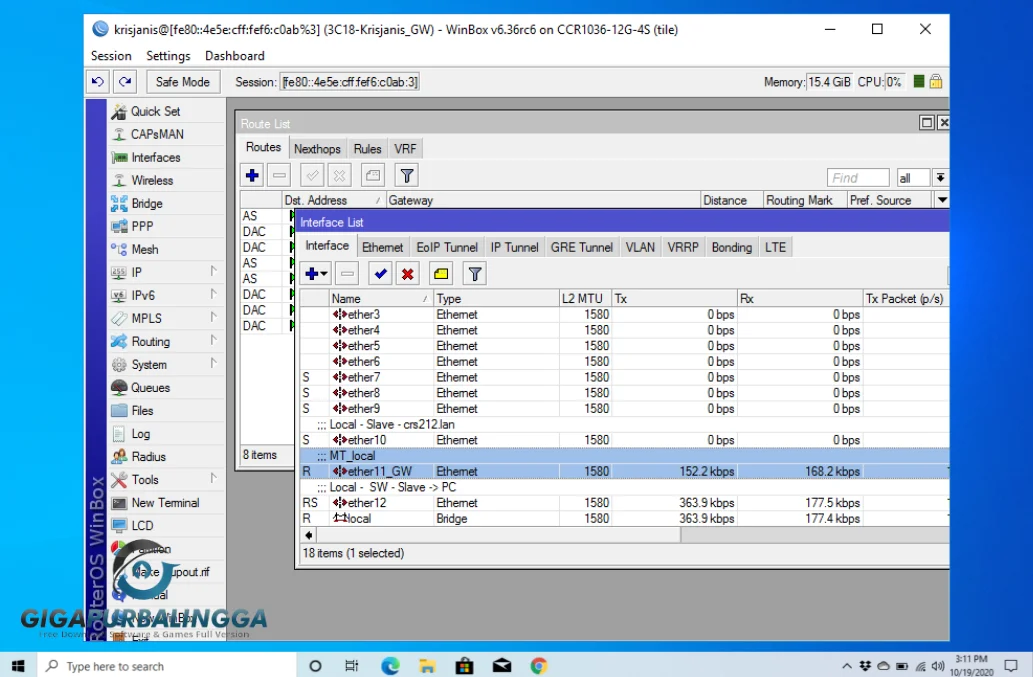The width and height of the screenshot is (1033, 677).
Task: Open Log from sidebar
Action: tap(140, 434)
